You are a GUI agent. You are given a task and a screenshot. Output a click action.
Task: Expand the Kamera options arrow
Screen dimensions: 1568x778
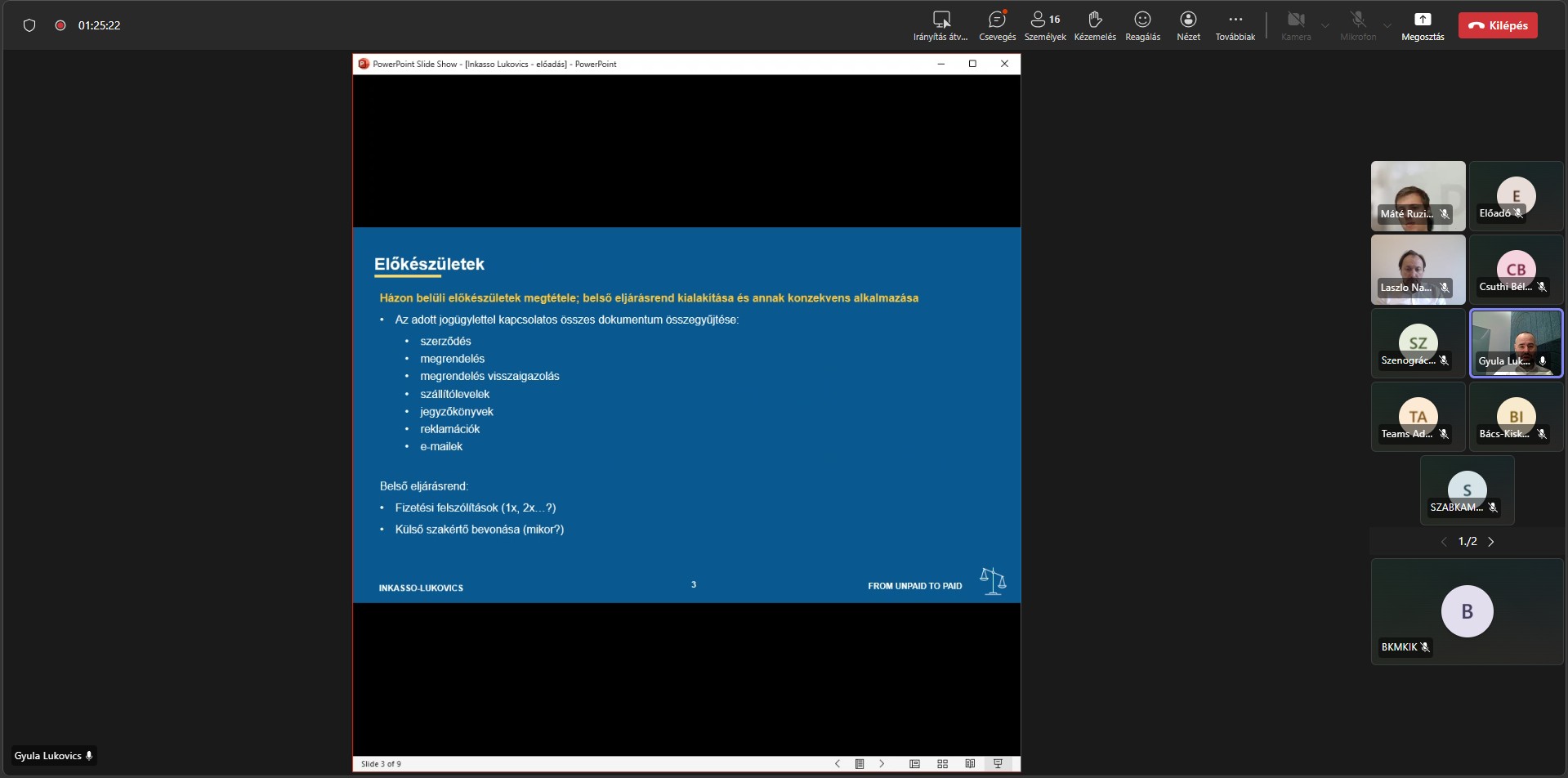pos(1325,25)
